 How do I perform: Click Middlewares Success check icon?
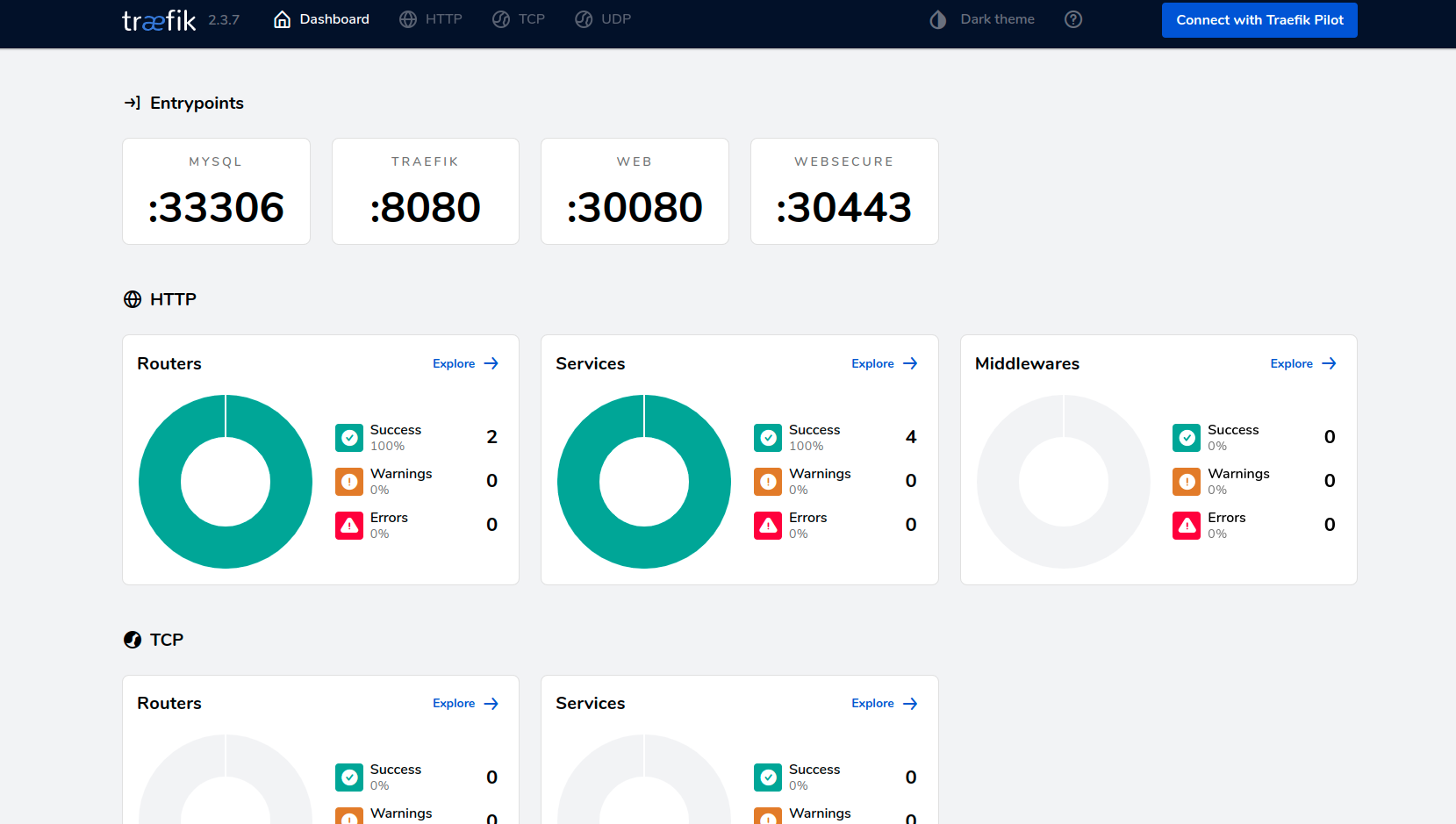1187,437
